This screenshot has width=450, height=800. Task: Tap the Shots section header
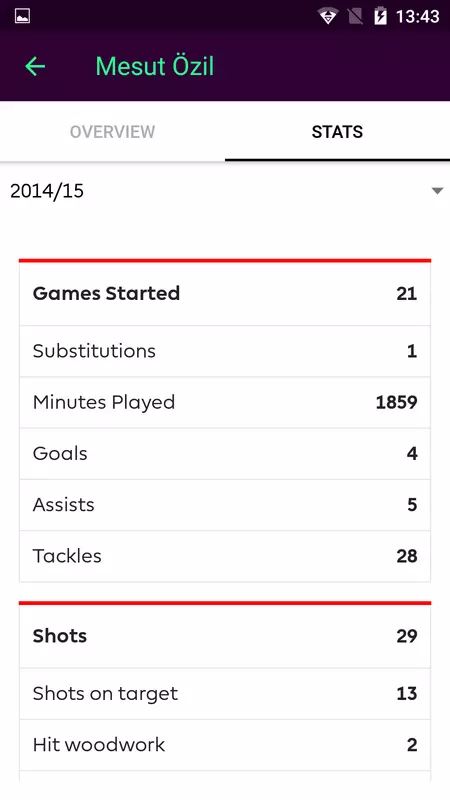[225, 636]
